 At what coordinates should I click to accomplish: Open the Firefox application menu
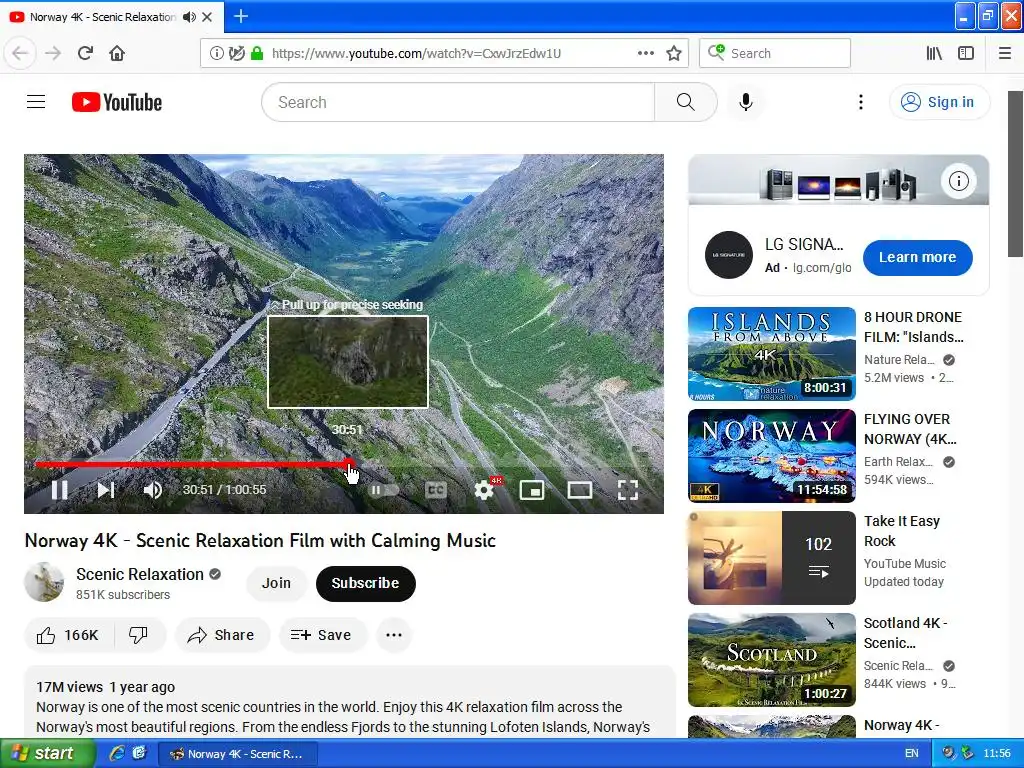click(1005, 53)
